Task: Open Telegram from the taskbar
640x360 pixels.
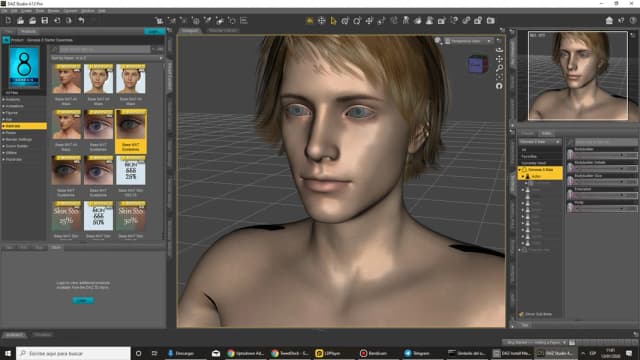Action: point(417,353)
